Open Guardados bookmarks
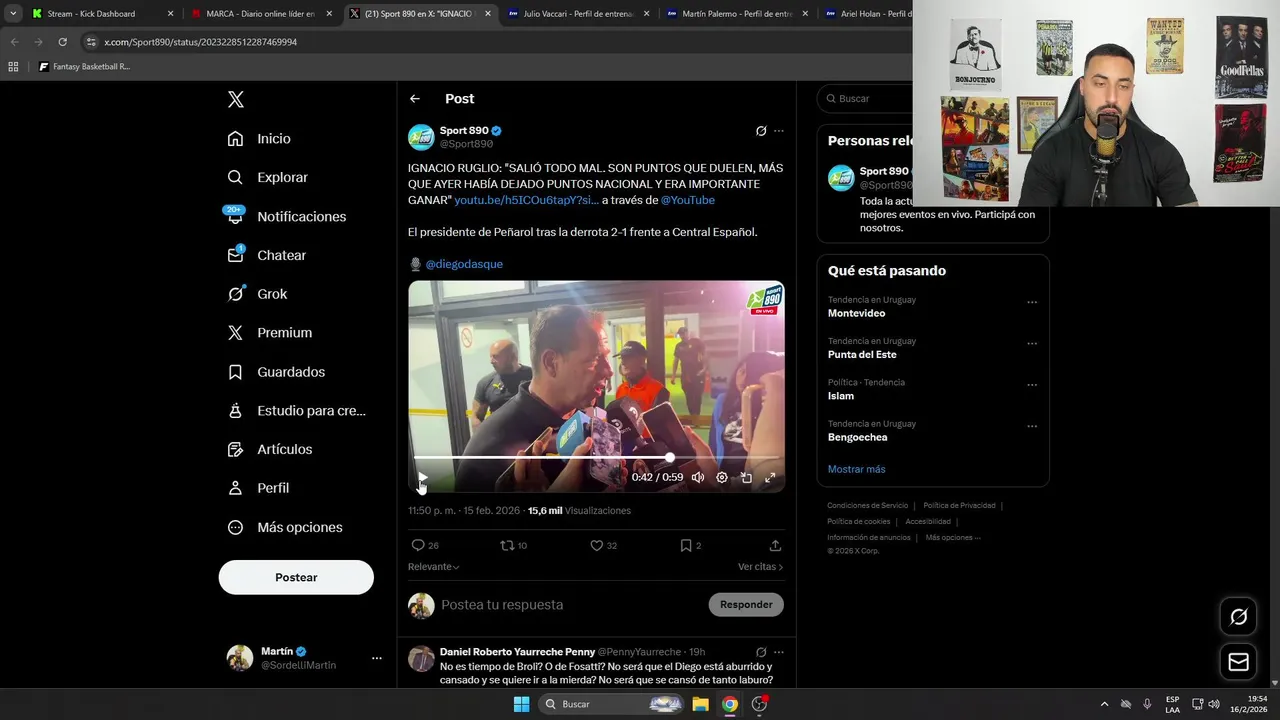This screenshot has width=1280, height=720. pos(276,372)
